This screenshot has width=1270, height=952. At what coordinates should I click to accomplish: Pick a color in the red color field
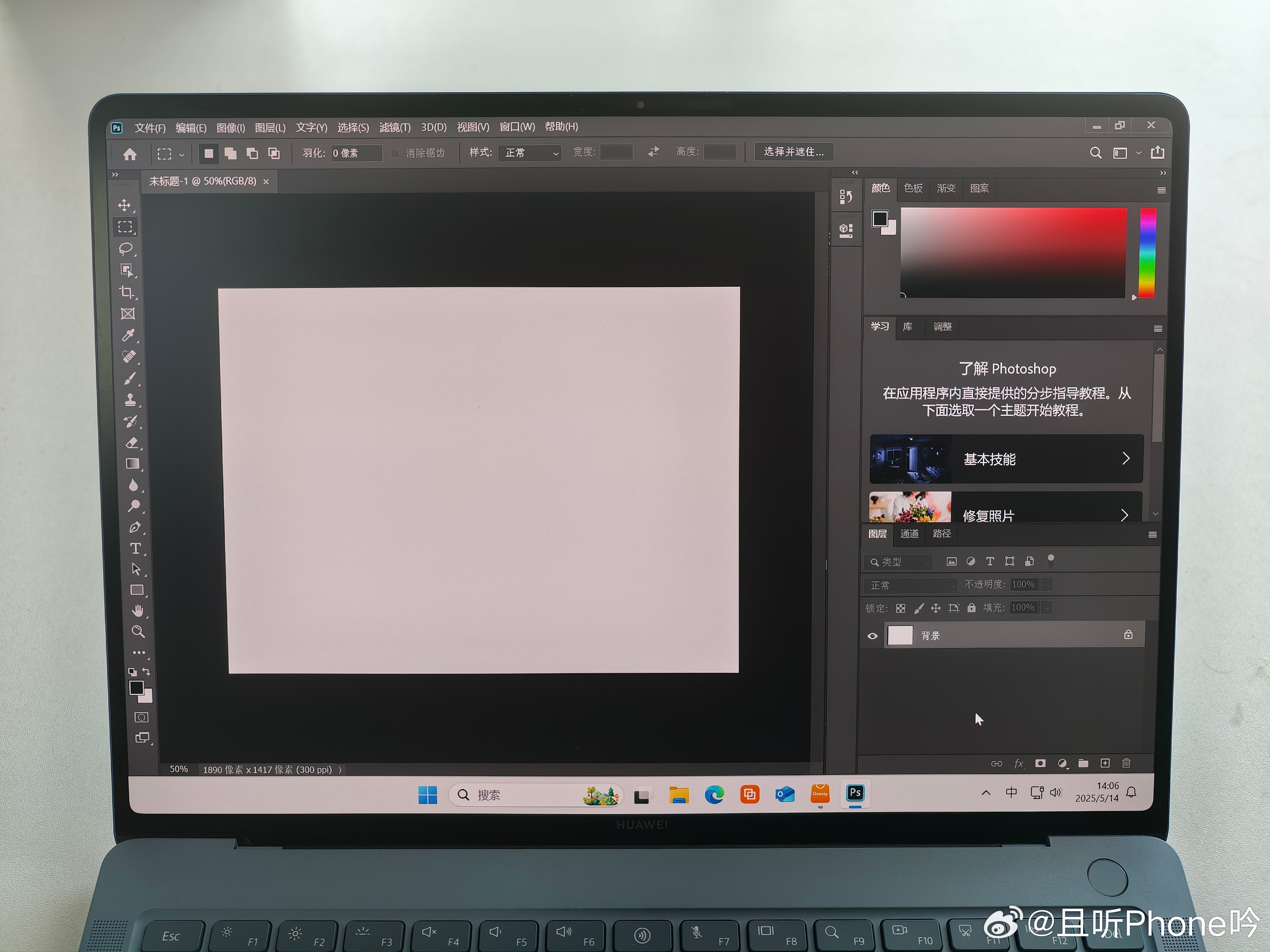(1013, 253)
